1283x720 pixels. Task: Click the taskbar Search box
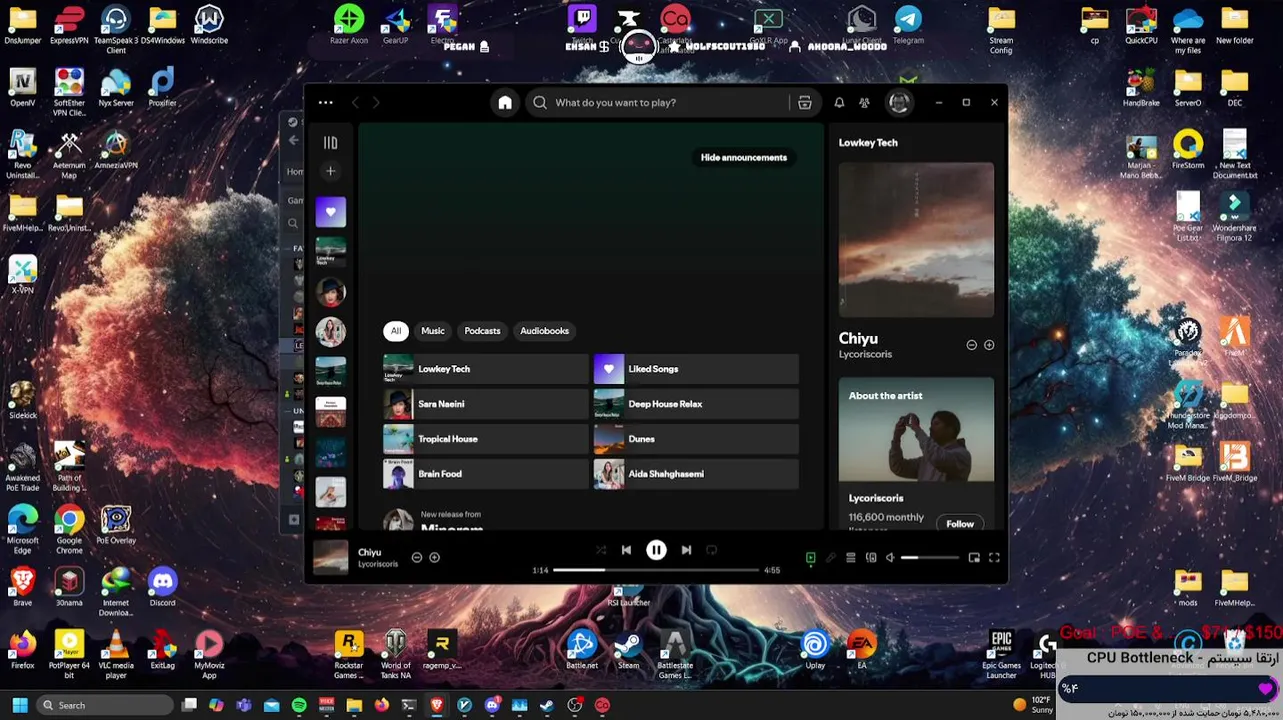click(105, 705)
